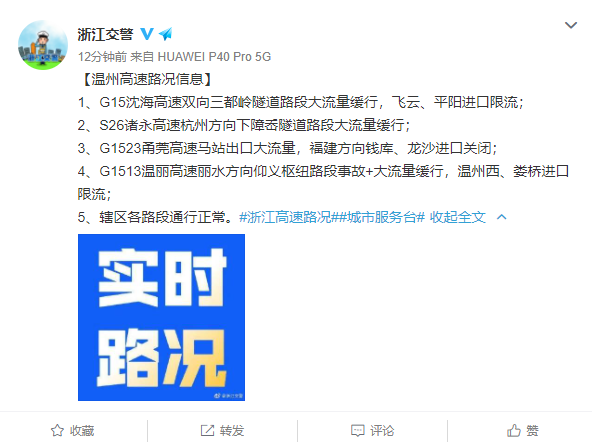Collapse the post via 收起全文
Image resolution: width=592 pixels, height=445 pixels.
pos(458,217)
